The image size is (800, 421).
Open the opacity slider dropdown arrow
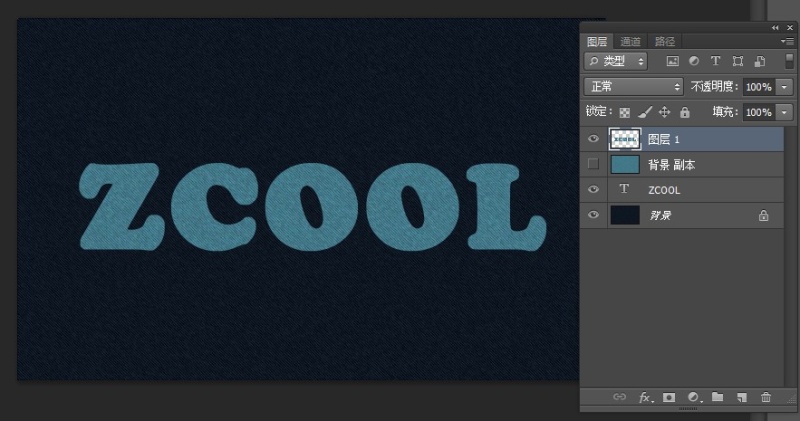tap(784, 87)
